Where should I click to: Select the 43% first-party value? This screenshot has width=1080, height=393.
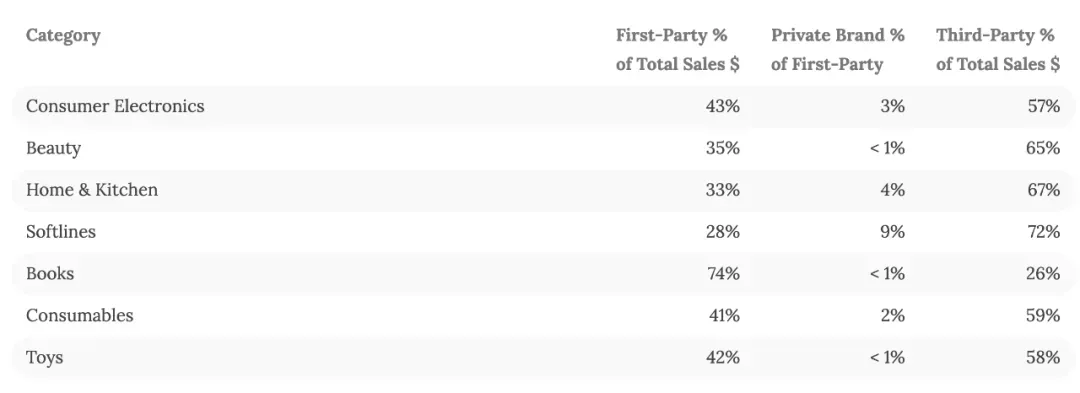coord(723,107)
